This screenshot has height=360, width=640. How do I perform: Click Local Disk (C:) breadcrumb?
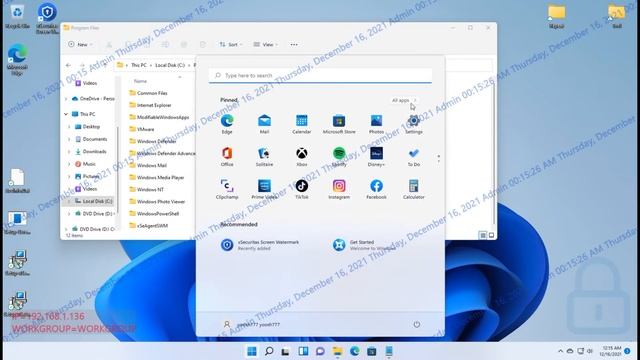170,65
